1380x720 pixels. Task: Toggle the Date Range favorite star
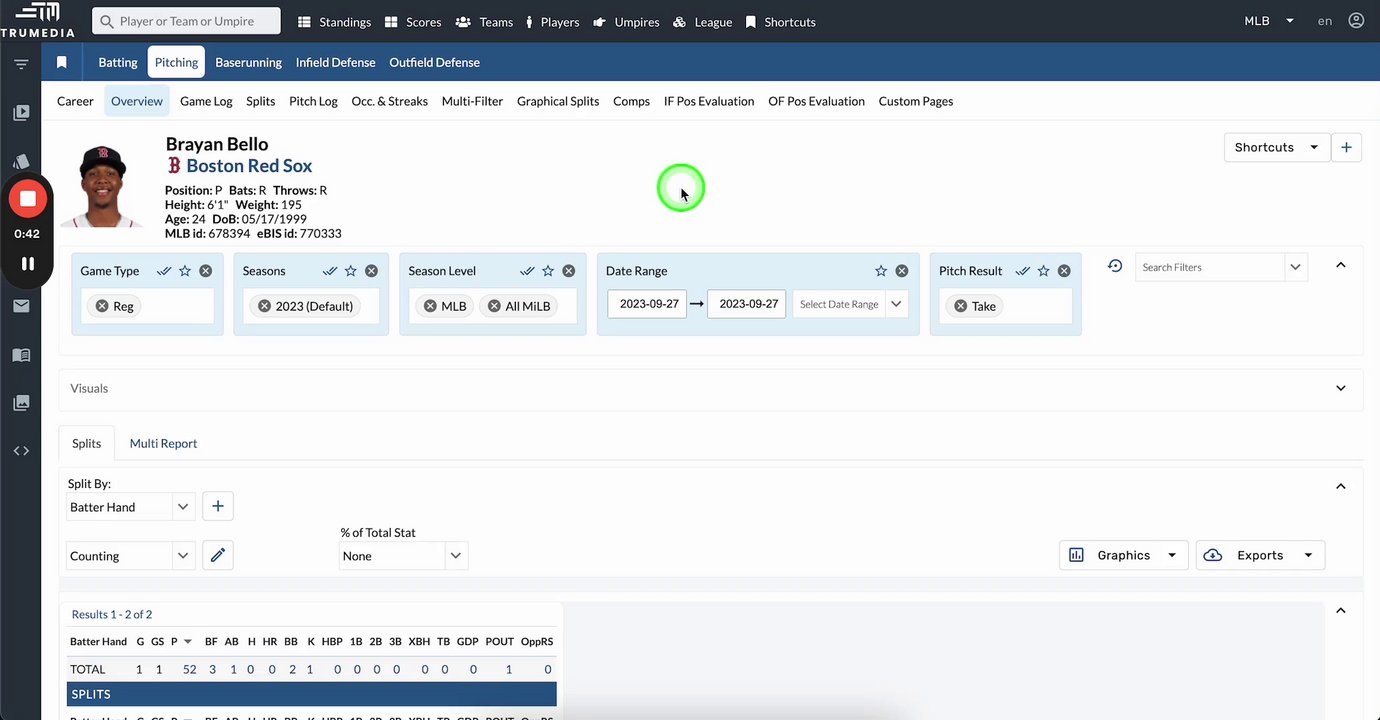click(881, 271)
